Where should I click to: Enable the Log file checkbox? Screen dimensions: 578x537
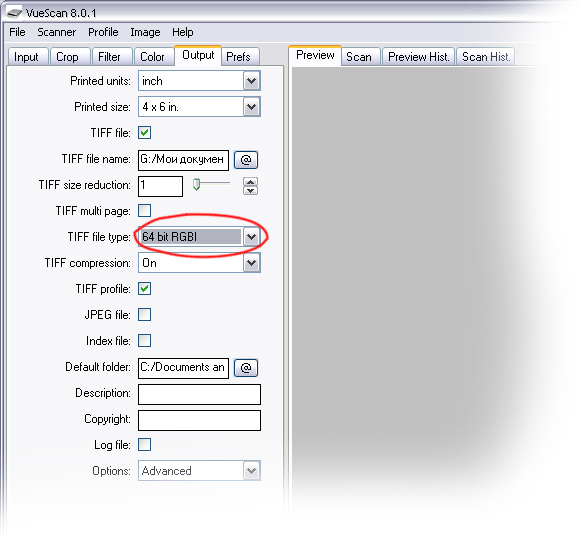click(144, 444)
